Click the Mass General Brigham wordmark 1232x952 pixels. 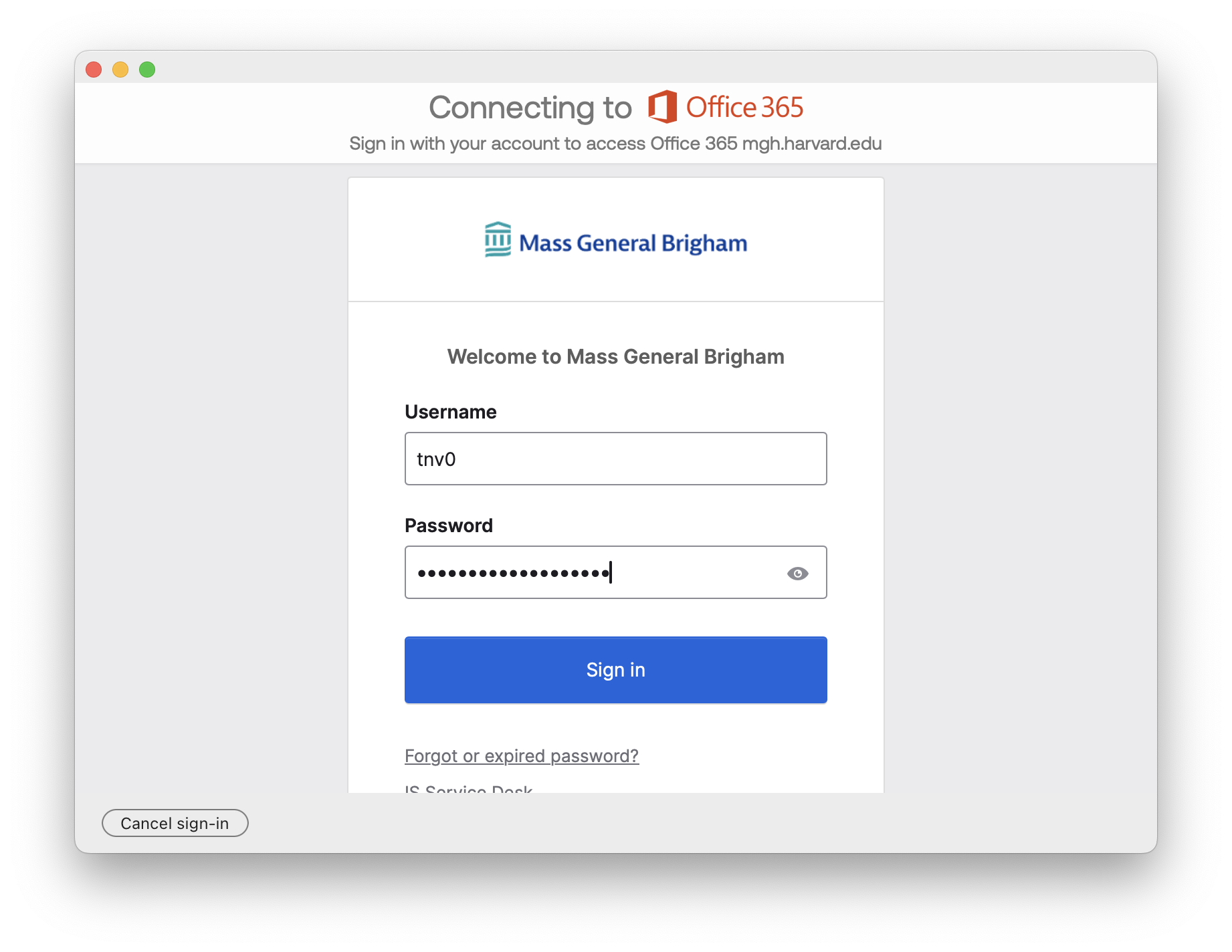pyautogui.click(x=633, y=243)
